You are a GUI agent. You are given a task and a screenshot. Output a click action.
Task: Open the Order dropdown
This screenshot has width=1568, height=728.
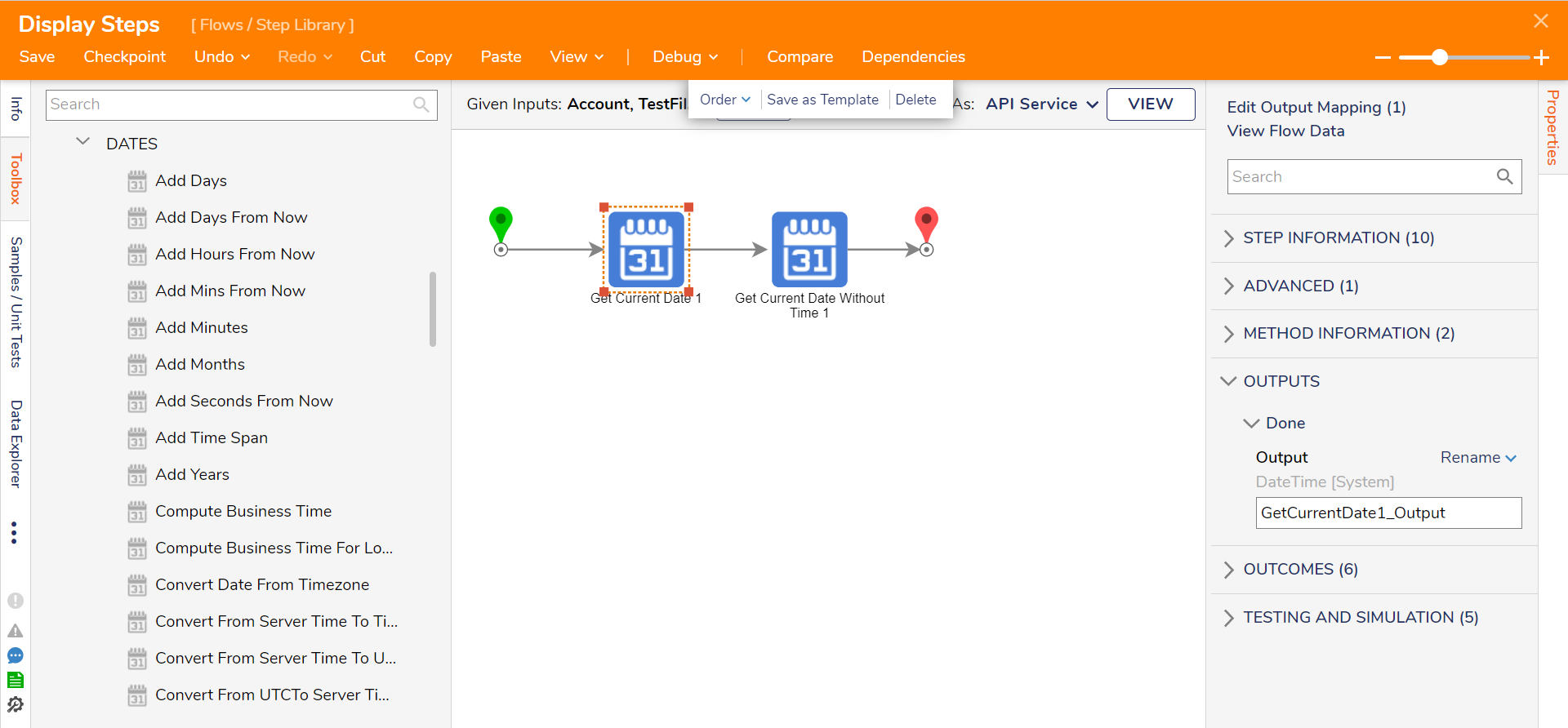[x=725, y=100]
